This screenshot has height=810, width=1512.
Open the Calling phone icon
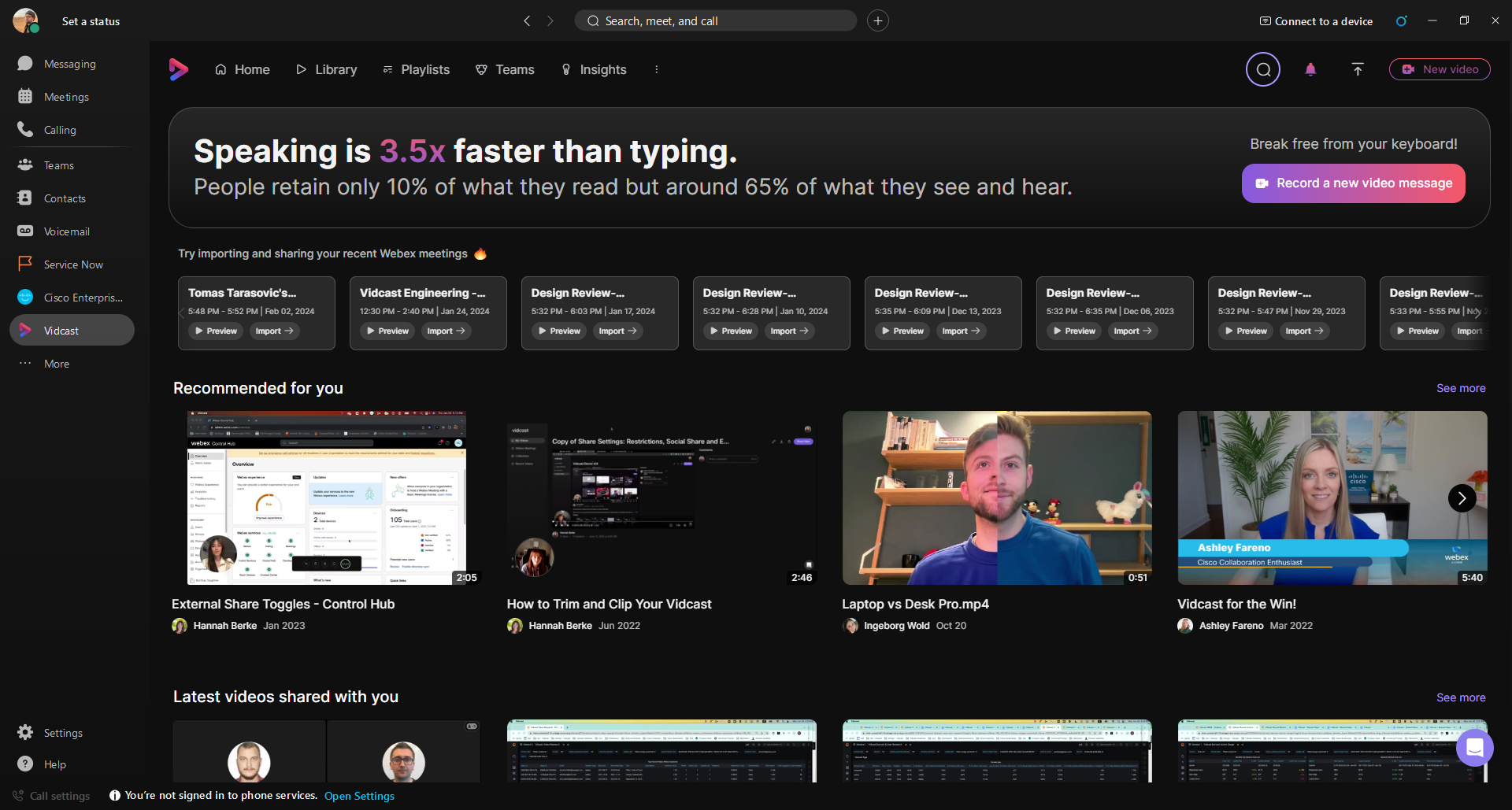pyautogui.click(x=25, y=129)
